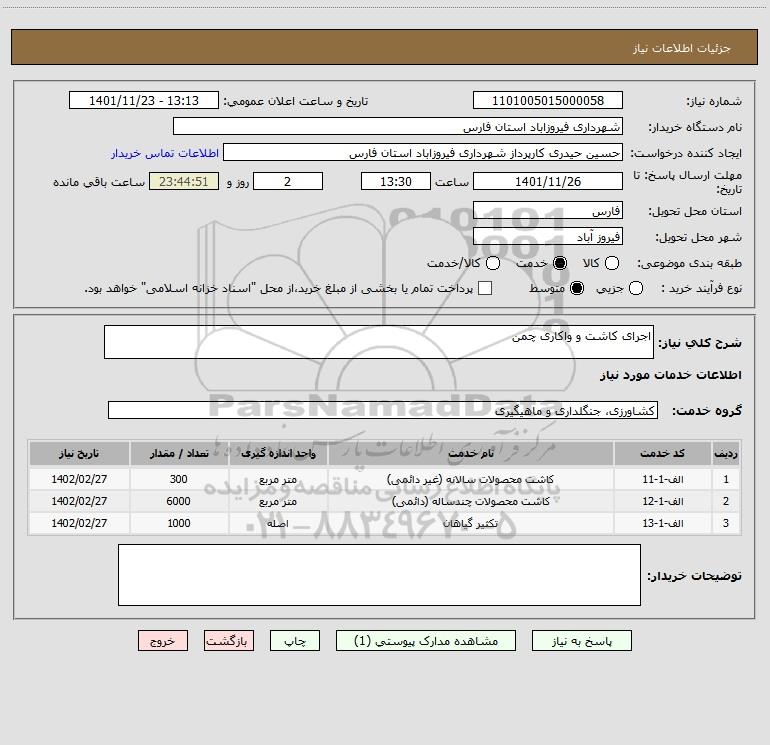Screen dimensions: 770x745
Task: Click the page header جزئیات اطلاعات نیاز
Action: 682,48
